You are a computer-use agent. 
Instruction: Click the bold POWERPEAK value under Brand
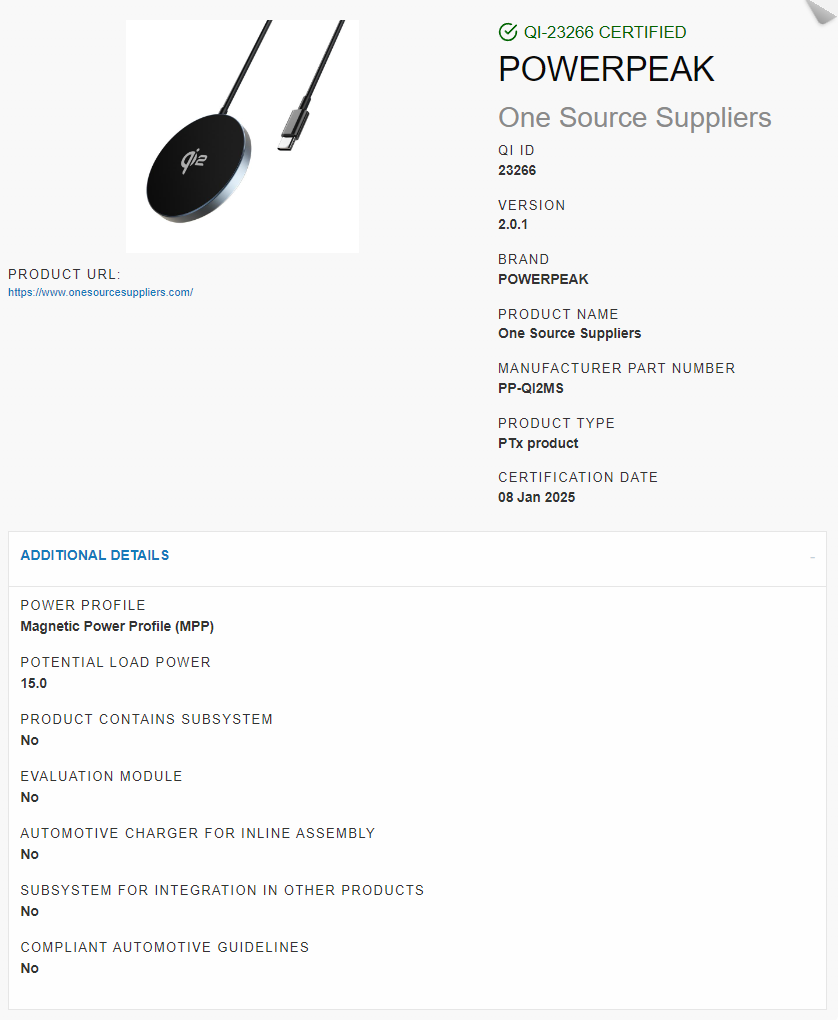click(543, 279)
